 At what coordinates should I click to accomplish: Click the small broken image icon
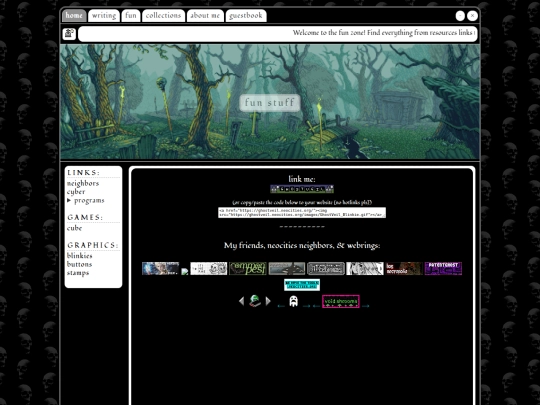click(x=185, y=272)
